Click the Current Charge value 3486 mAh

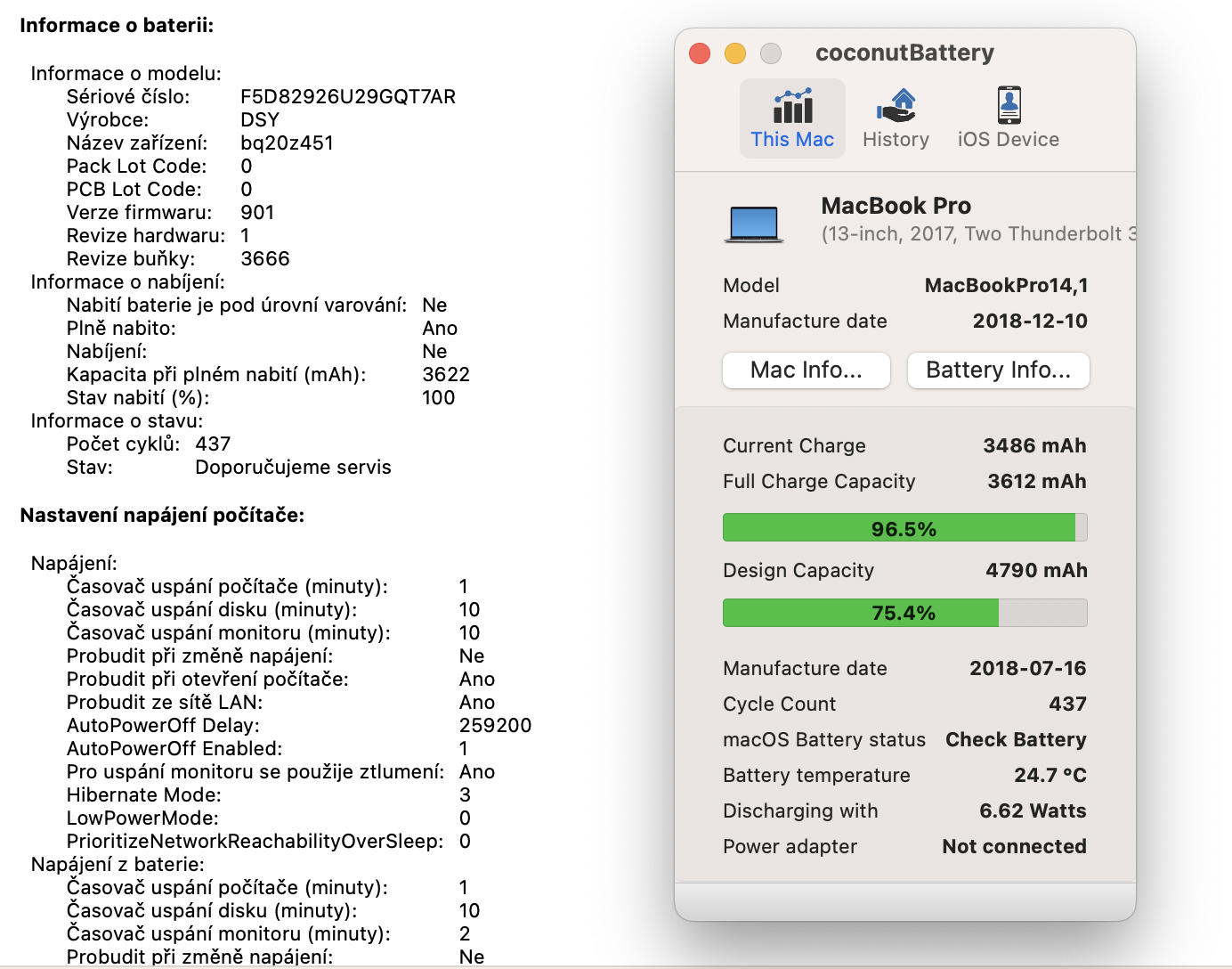[x=1034, y=445]
